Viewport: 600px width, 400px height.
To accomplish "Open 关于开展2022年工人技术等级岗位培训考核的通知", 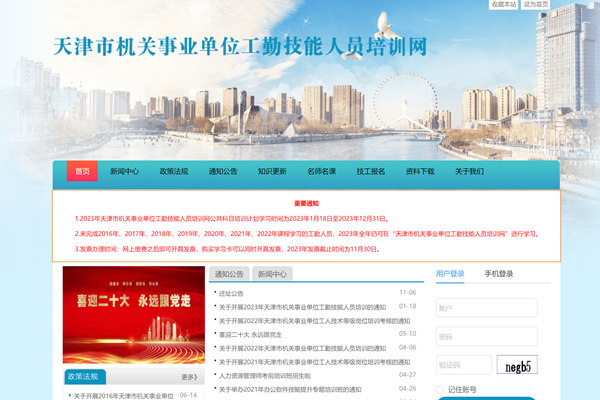I will point(315,321).
